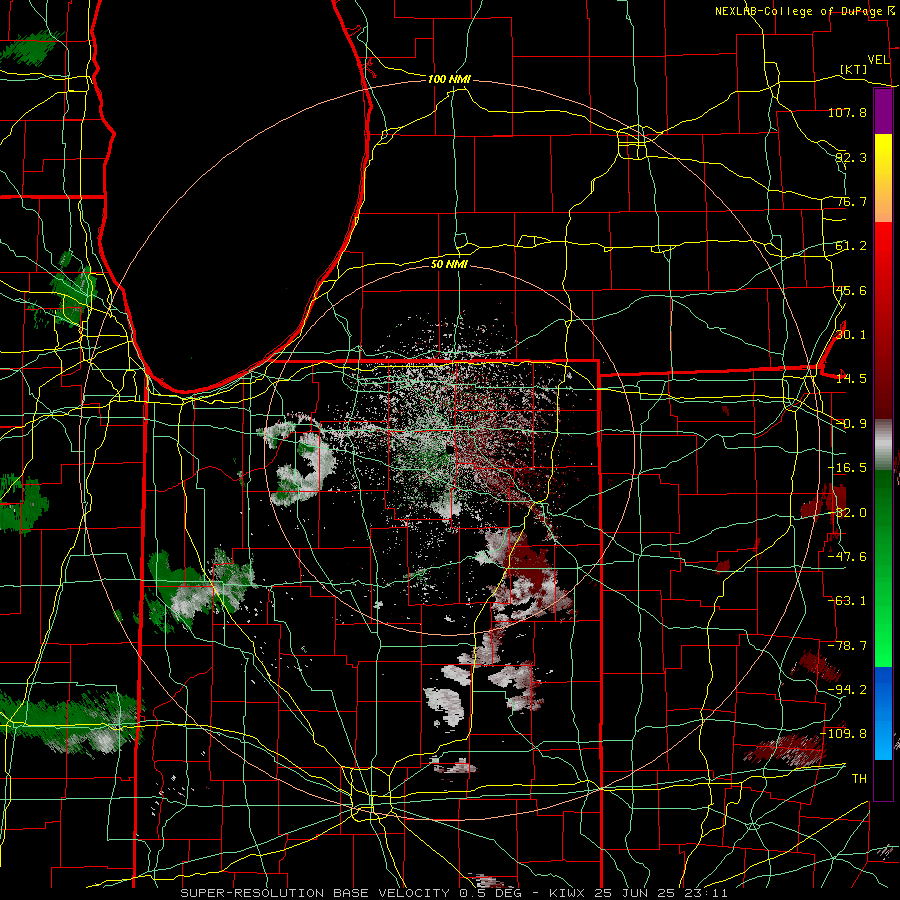Select the -63.1 velocity scale value
900x900 pixels.
(x=847, y=601)
